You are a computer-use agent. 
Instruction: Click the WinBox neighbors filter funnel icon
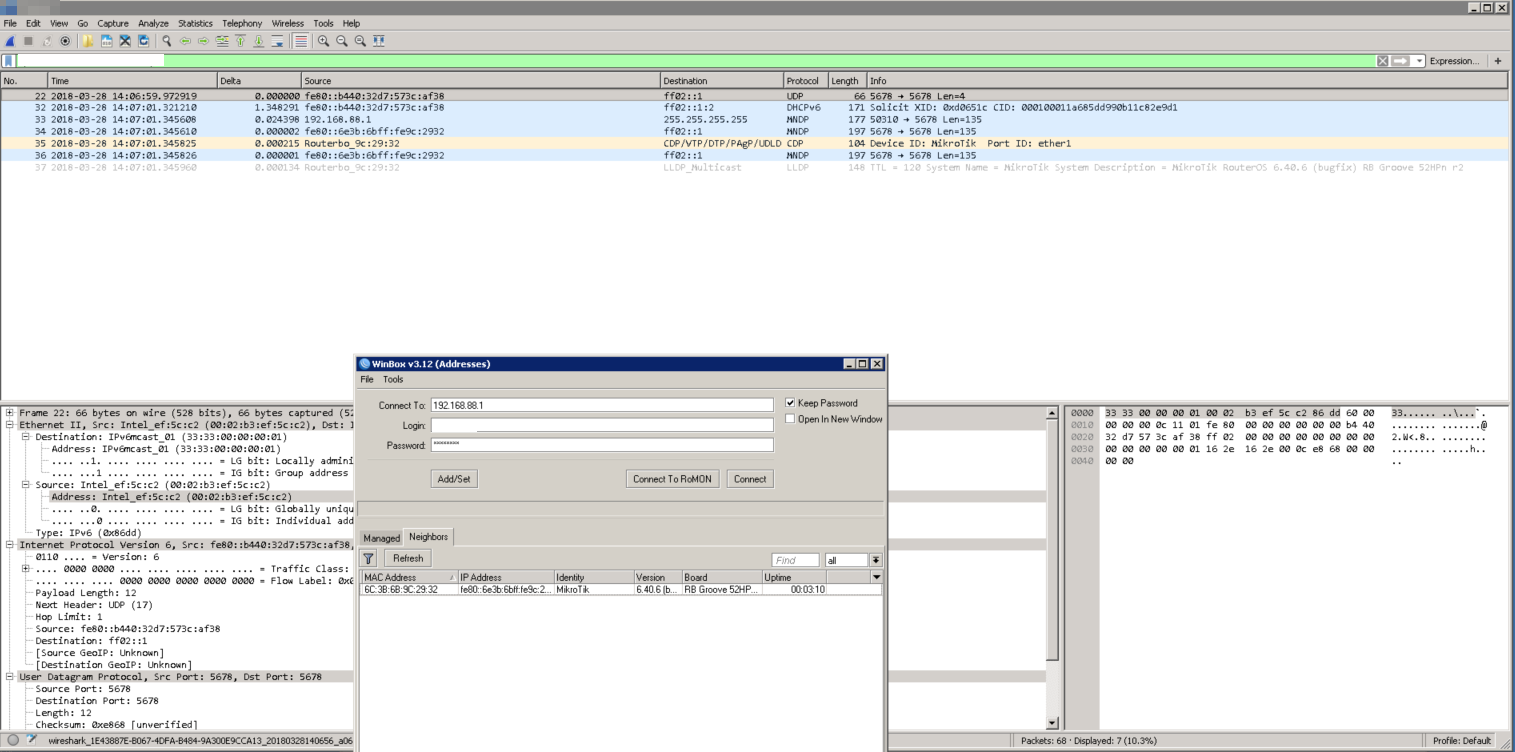click(x=368, y=558)
